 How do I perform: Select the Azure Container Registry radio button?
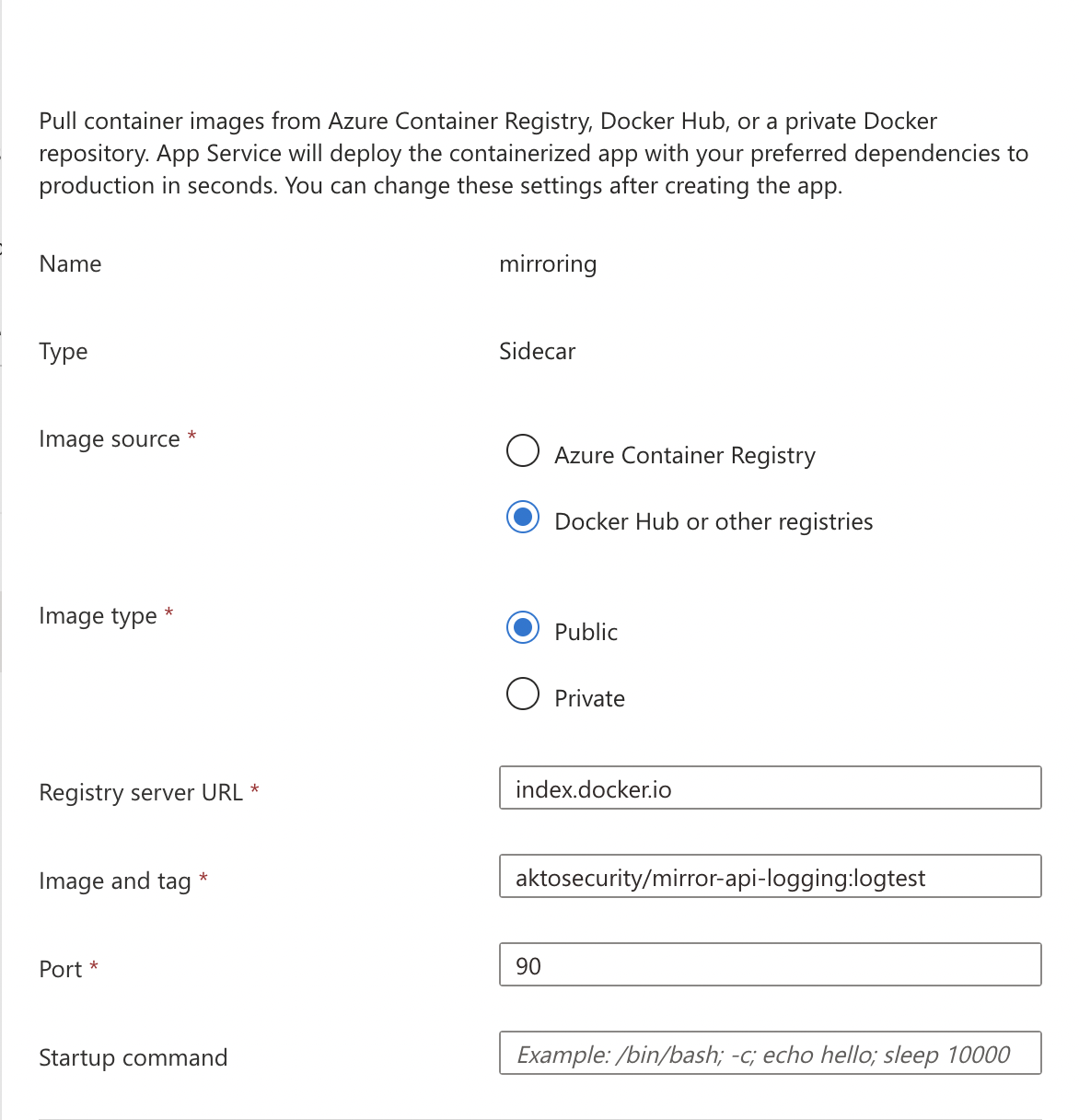tap(523, 451)
